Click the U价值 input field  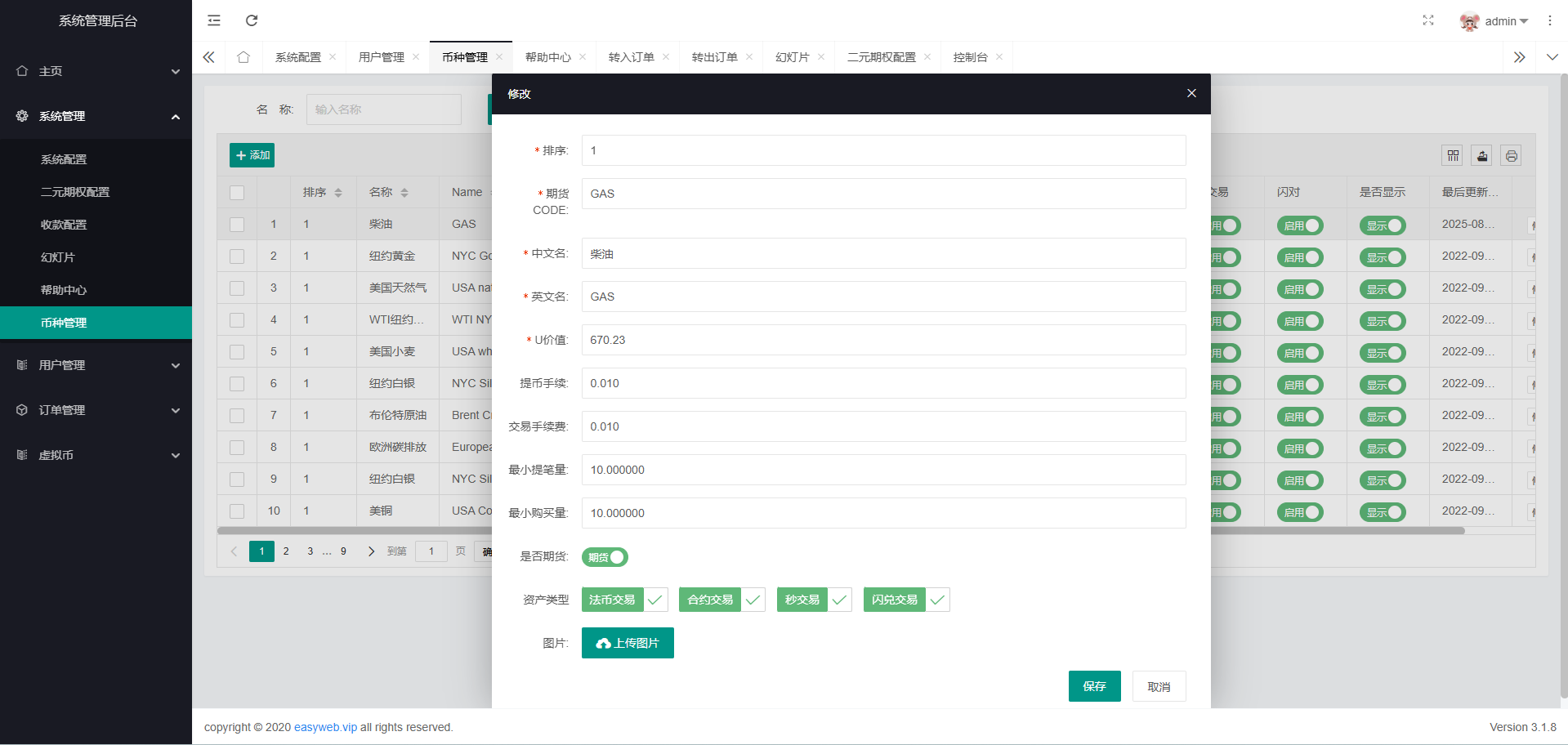[883, 340]
